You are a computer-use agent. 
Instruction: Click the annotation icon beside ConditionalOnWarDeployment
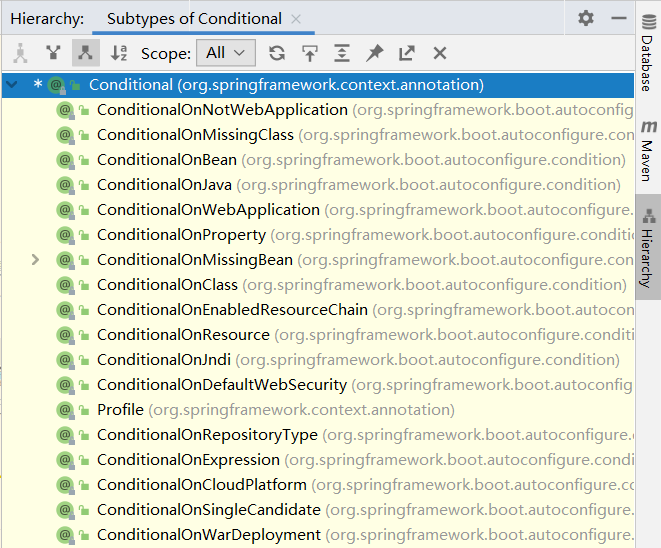(65, 535)
